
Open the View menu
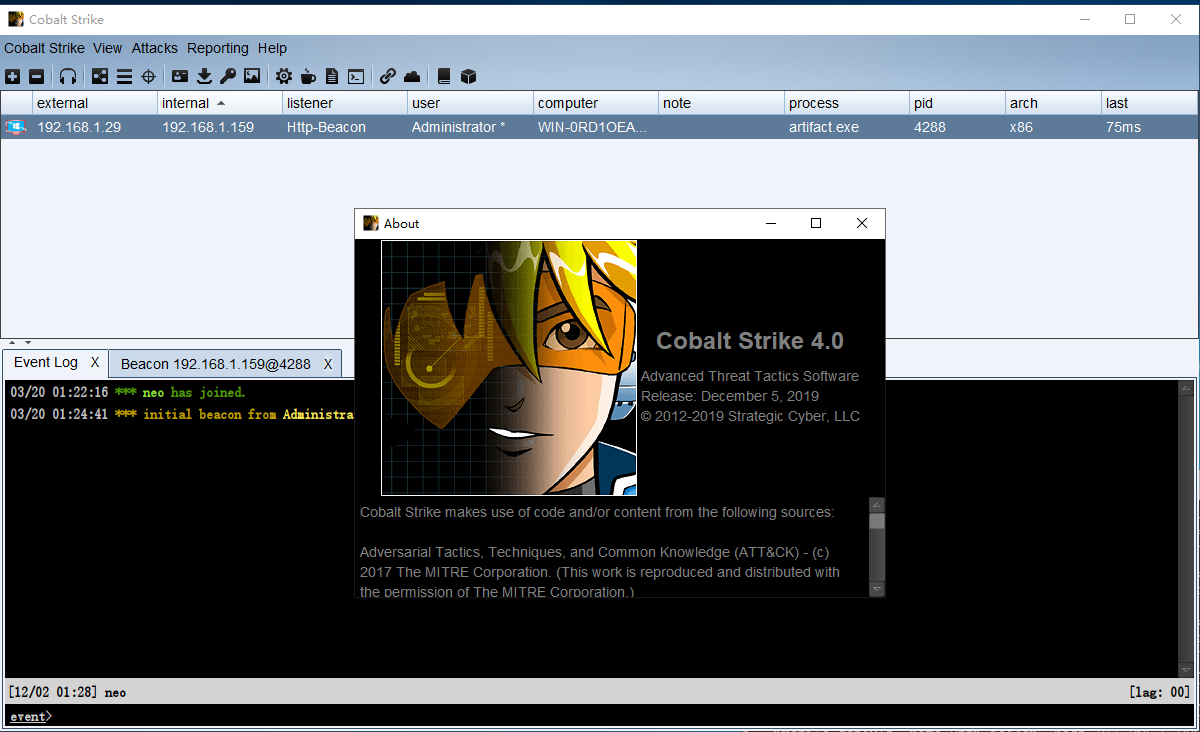pyautogui.click(x=107, y=48)
